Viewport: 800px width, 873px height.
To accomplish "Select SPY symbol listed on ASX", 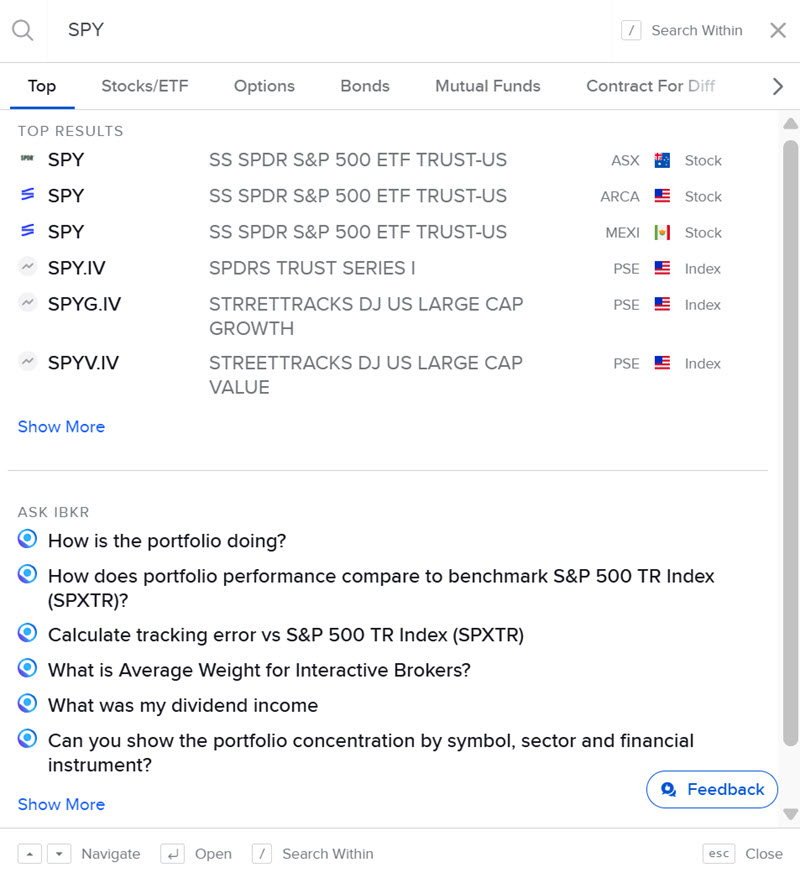I will (x=66, y=160).
